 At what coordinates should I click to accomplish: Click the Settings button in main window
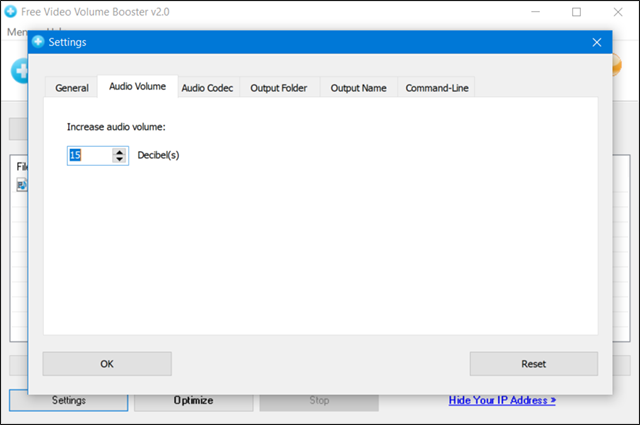[x=69, y=401]
